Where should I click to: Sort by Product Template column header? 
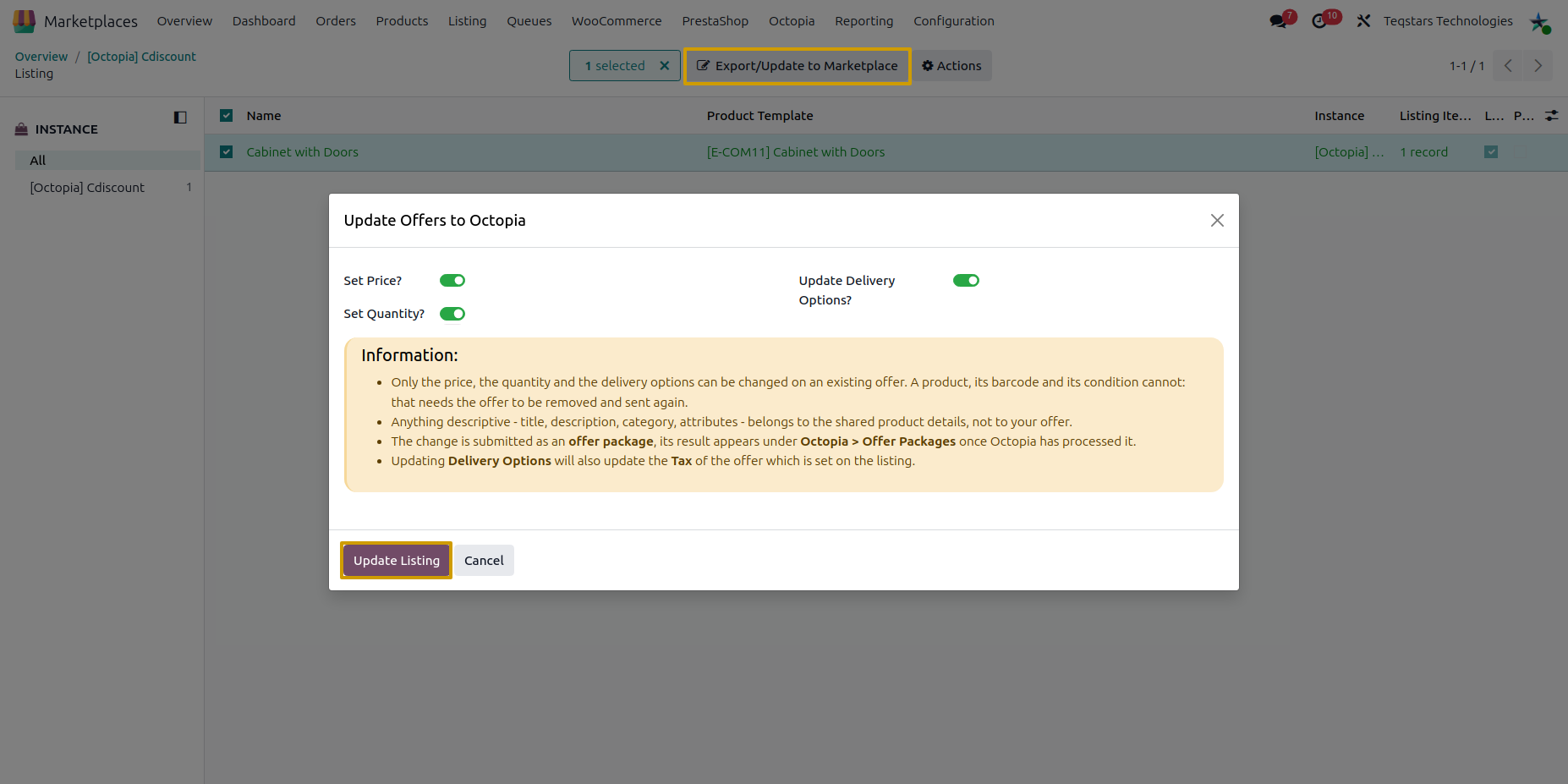[x=759, y=116]
